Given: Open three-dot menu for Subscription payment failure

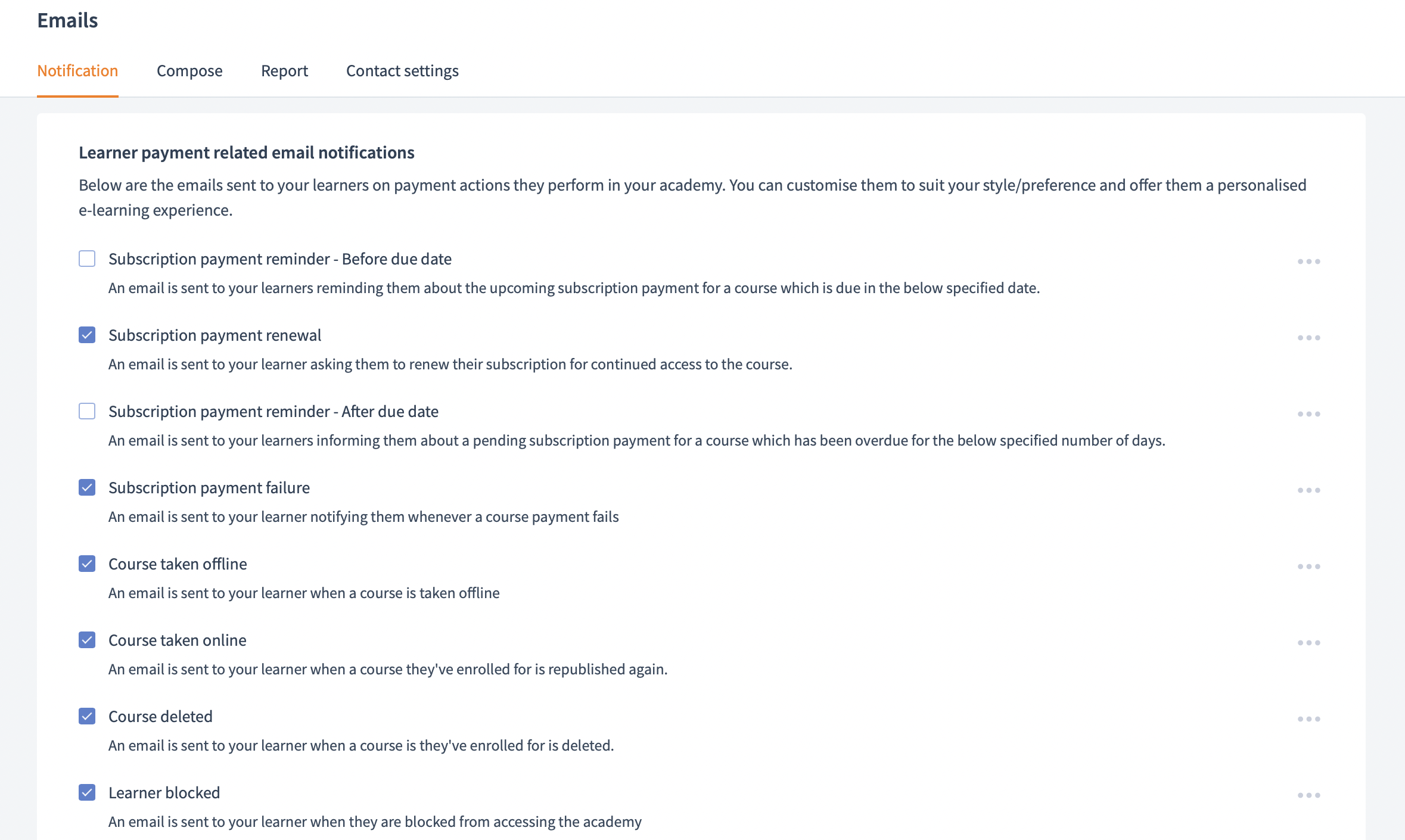Looking at the screenshot, I should (x=1308, y=490).
